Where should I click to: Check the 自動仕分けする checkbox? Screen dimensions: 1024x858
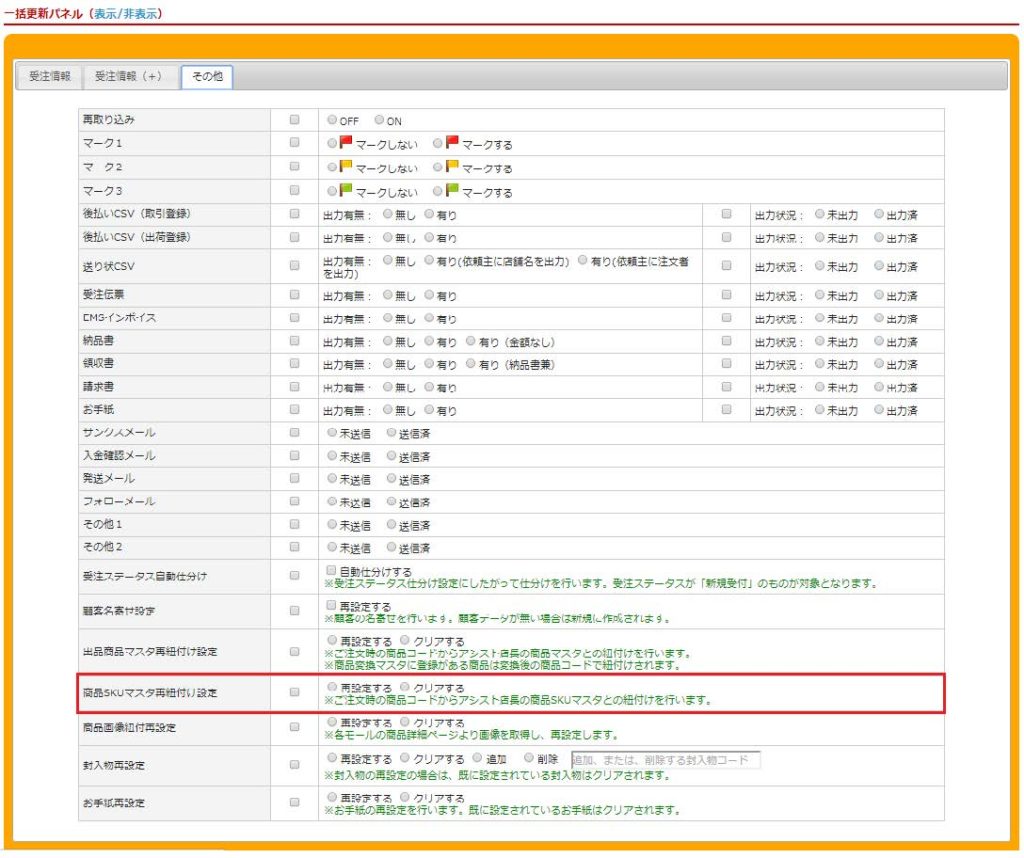(332, 569)
